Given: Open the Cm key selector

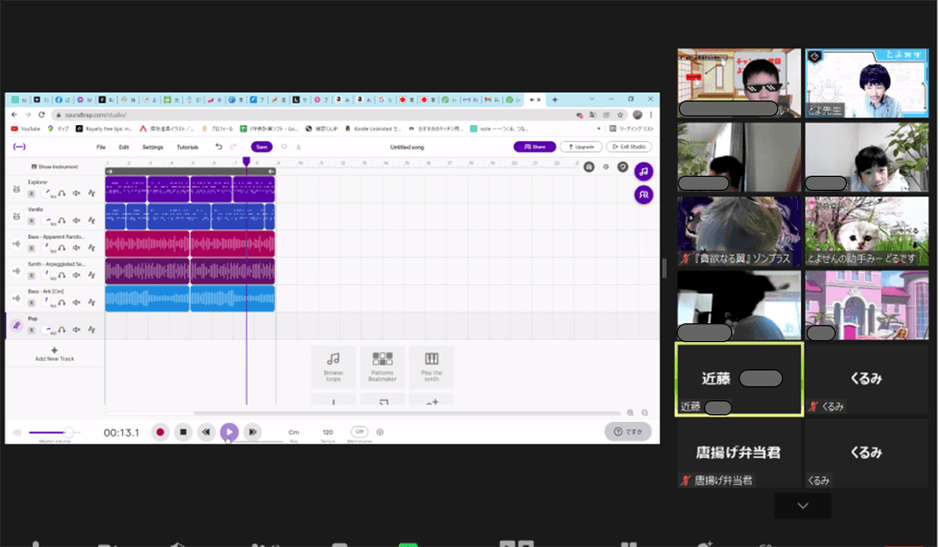Looking at the screenshot, I should [294, 432].
